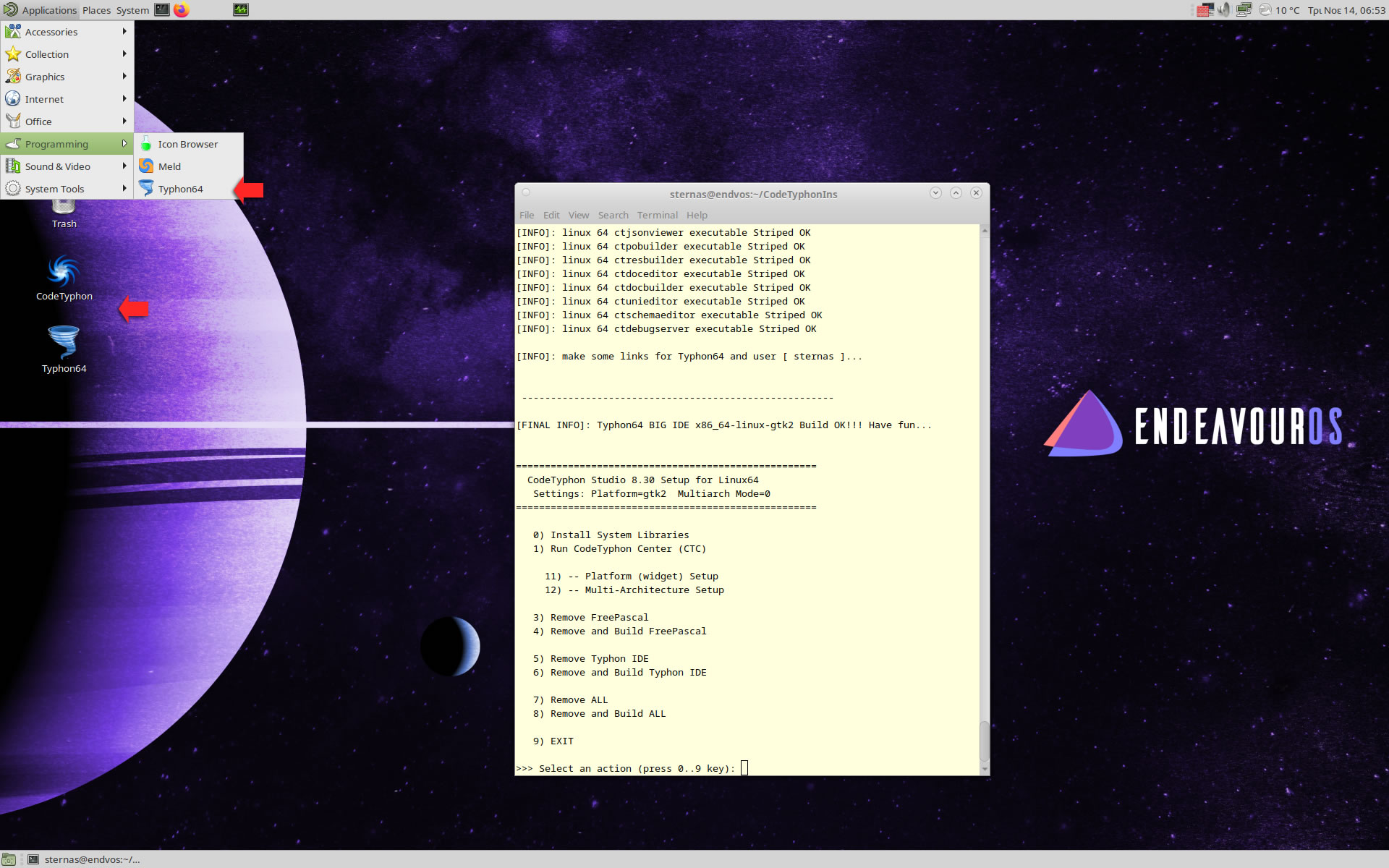This screenshot has height=868, width=1389.
Task: Open the Applications menu on the panel
Action: 40,10
